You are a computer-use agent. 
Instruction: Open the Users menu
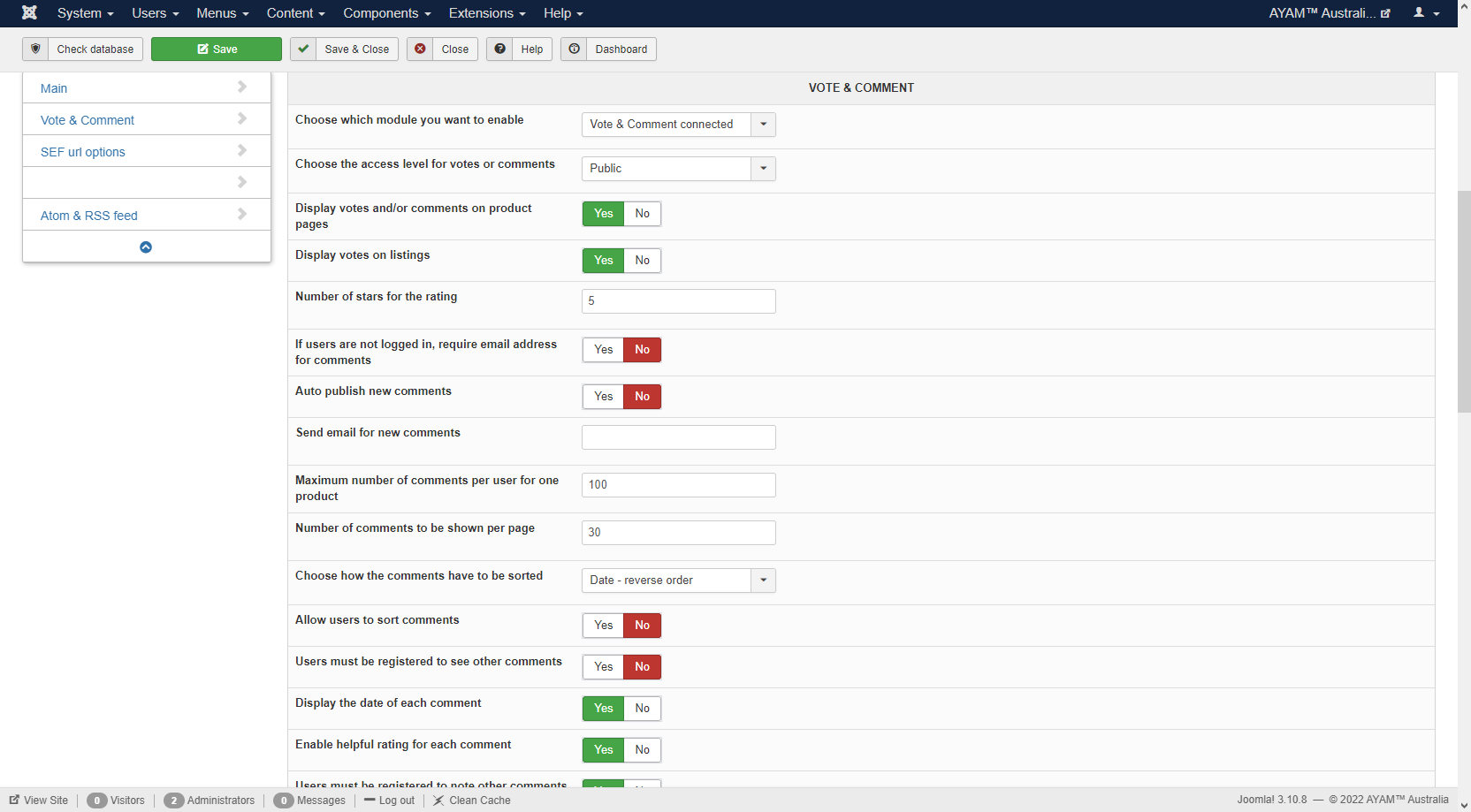156,13
